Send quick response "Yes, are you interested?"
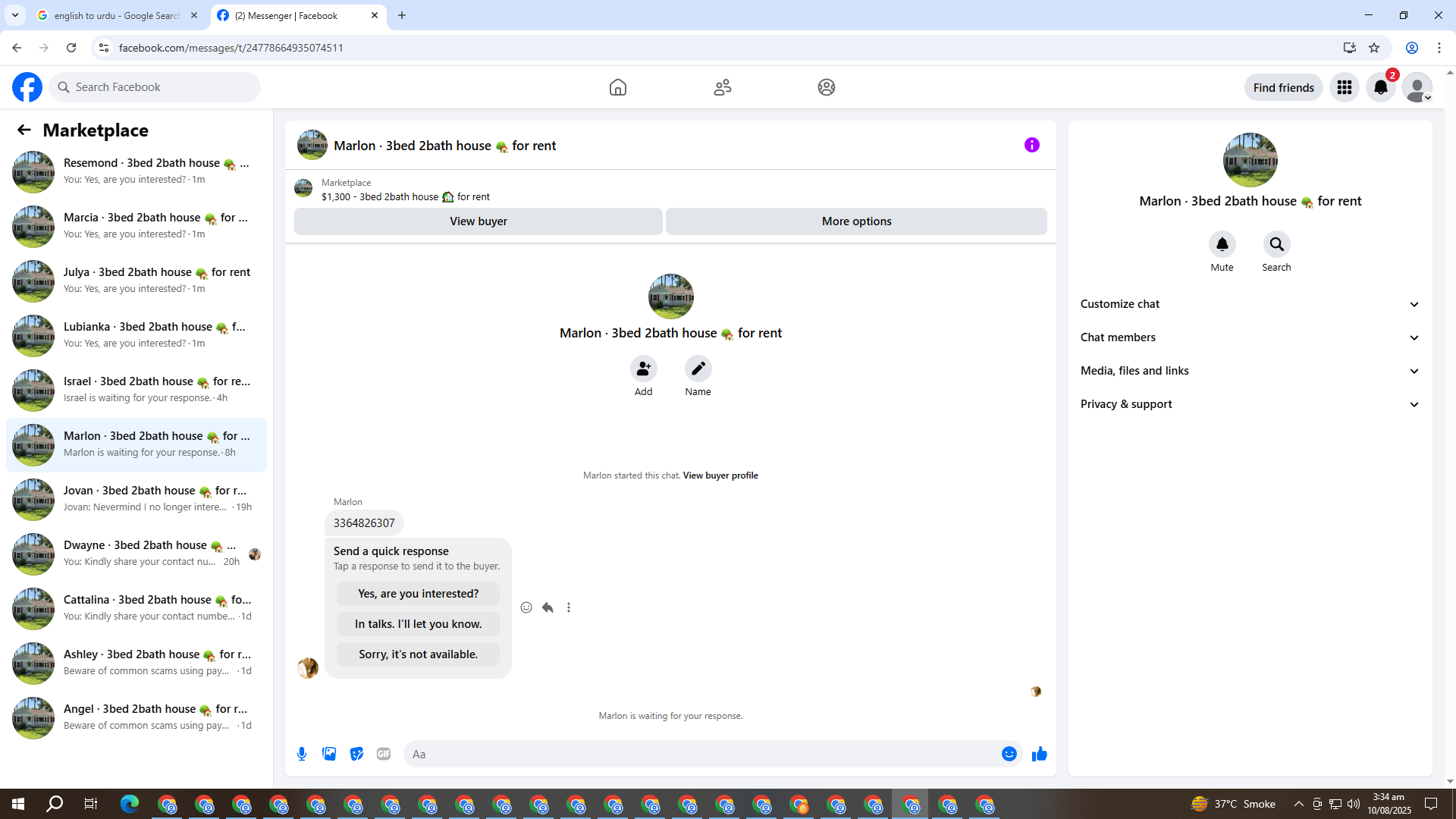This screenshot has width=1456, height=819. (418, 594)
